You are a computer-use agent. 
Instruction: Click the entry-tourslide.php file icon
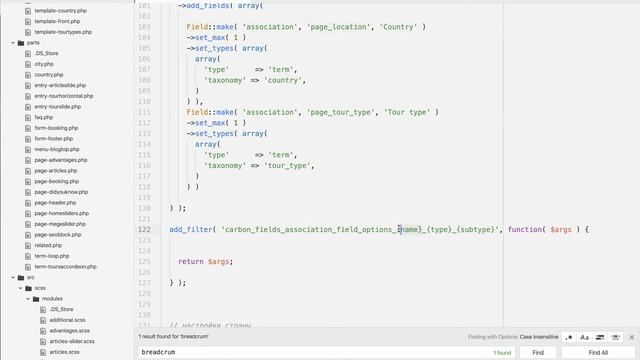(28, 107)
